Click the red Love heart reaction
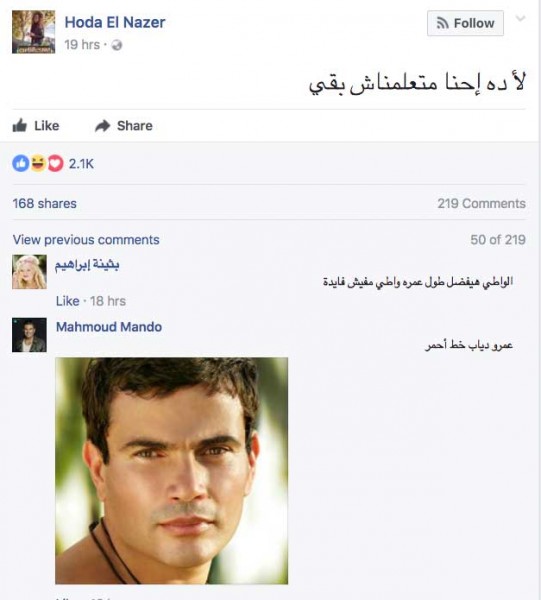541x600 pixels. point(55,164)
